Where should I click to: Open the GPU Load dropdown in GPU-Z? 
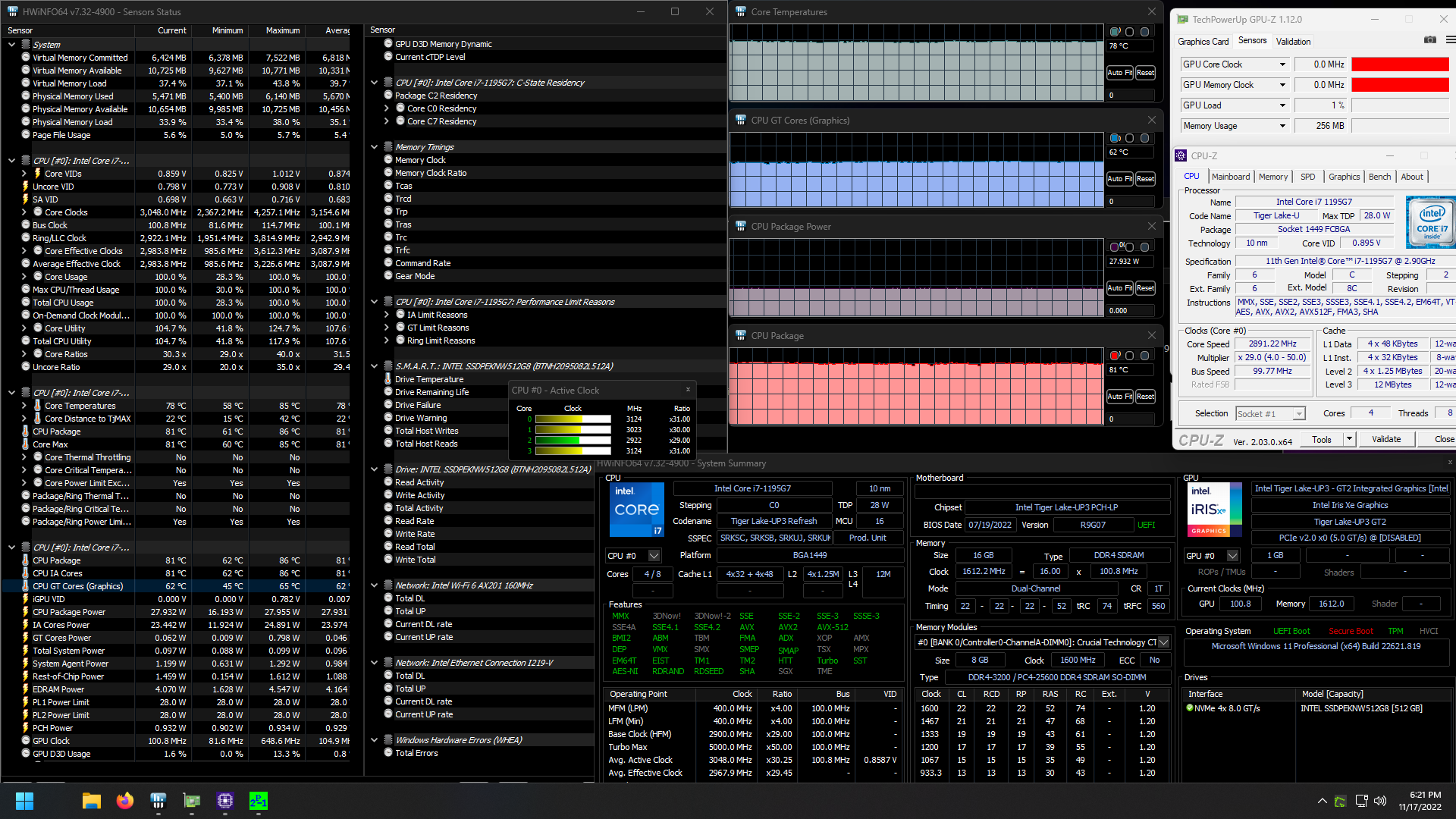(1282, 105)
